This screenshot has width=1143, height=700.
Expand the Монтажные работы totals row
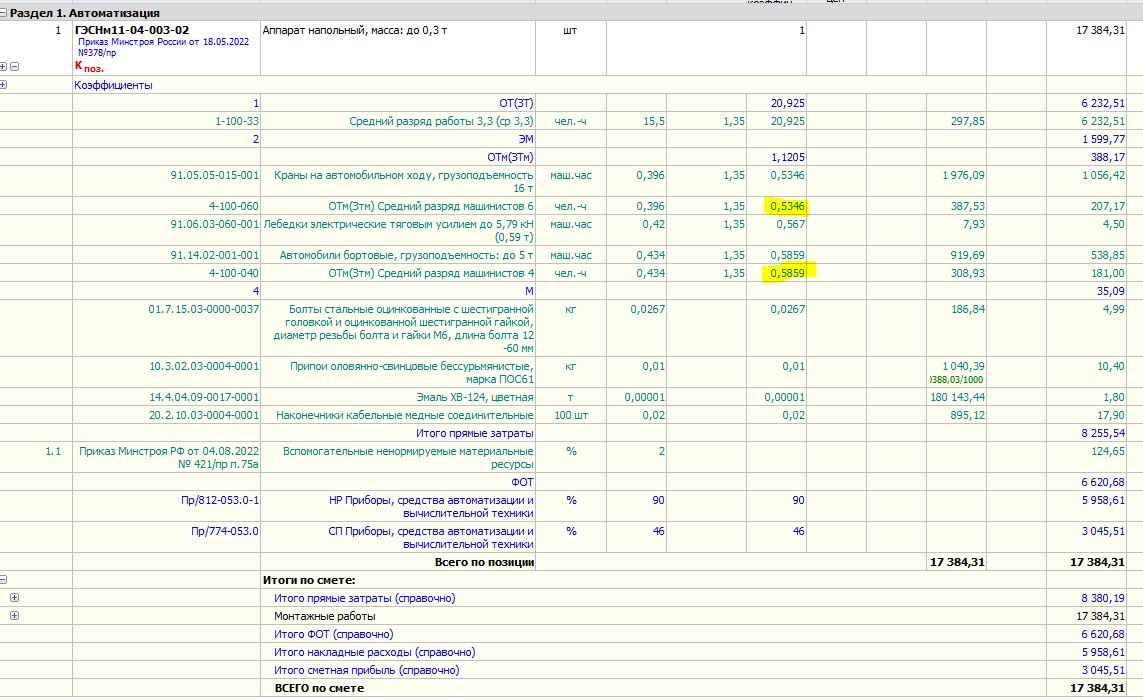pos(14,616)
